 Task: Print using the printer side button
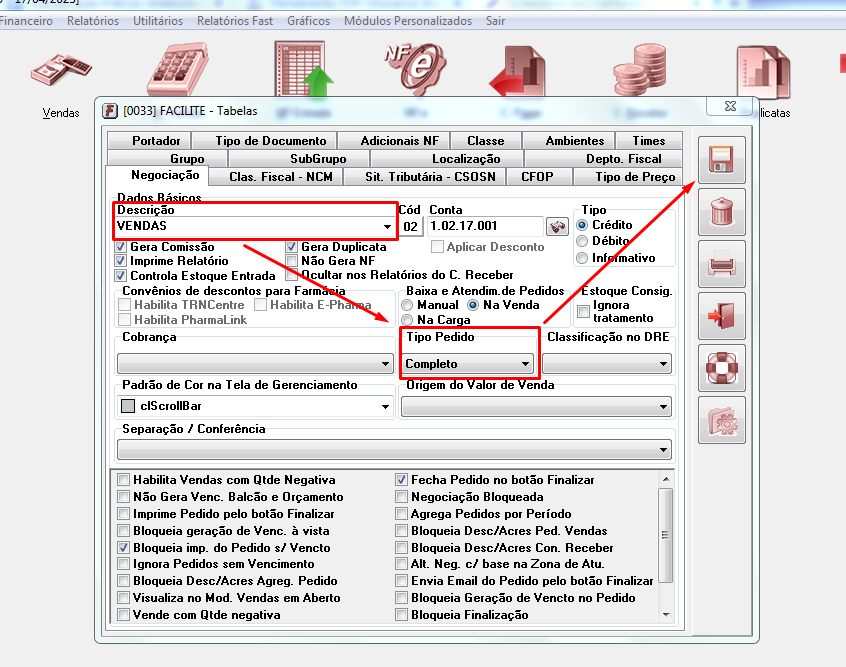pyautogui.click(x=721, y=264)
